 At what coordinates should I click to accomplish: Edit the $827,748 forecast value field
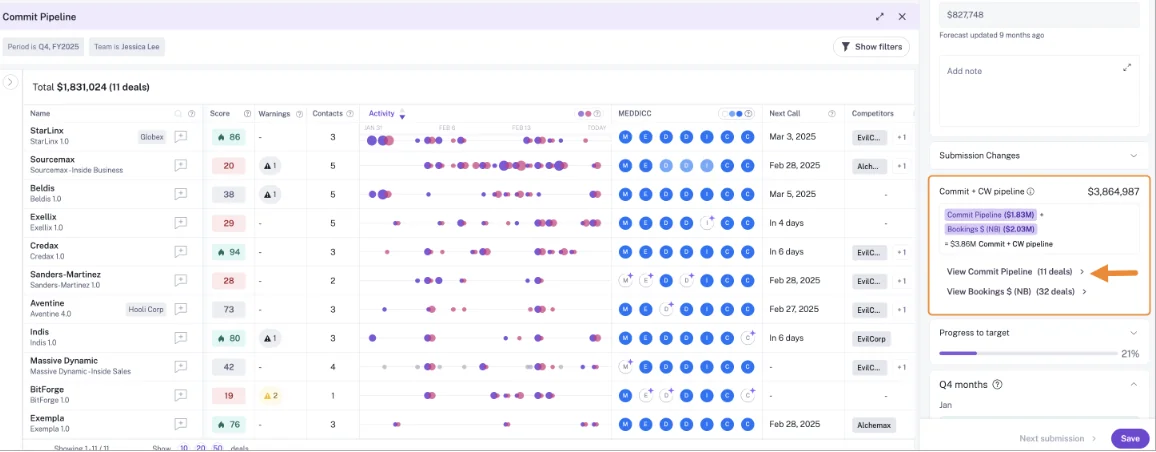coord(1040,14)
